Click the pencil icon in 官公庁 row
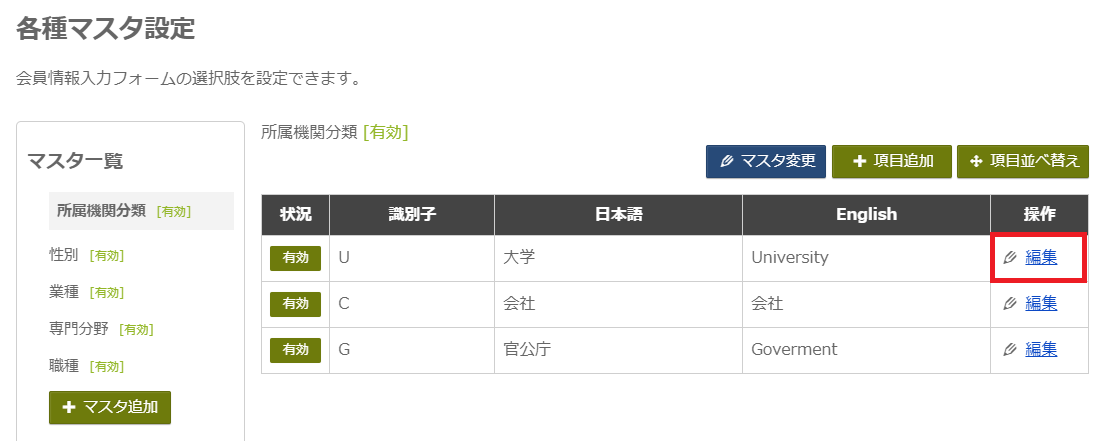This screenshot has width=1112, height=441. (1011, 350)
